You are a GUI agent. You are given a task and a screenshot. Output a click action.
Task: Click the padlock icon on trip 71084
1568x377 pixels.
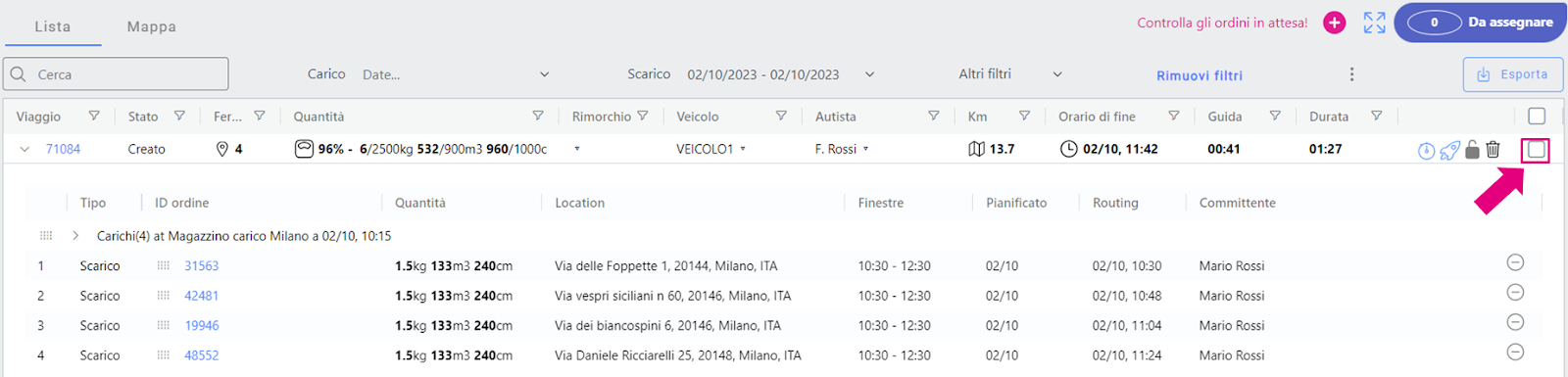coord(1472,149)
